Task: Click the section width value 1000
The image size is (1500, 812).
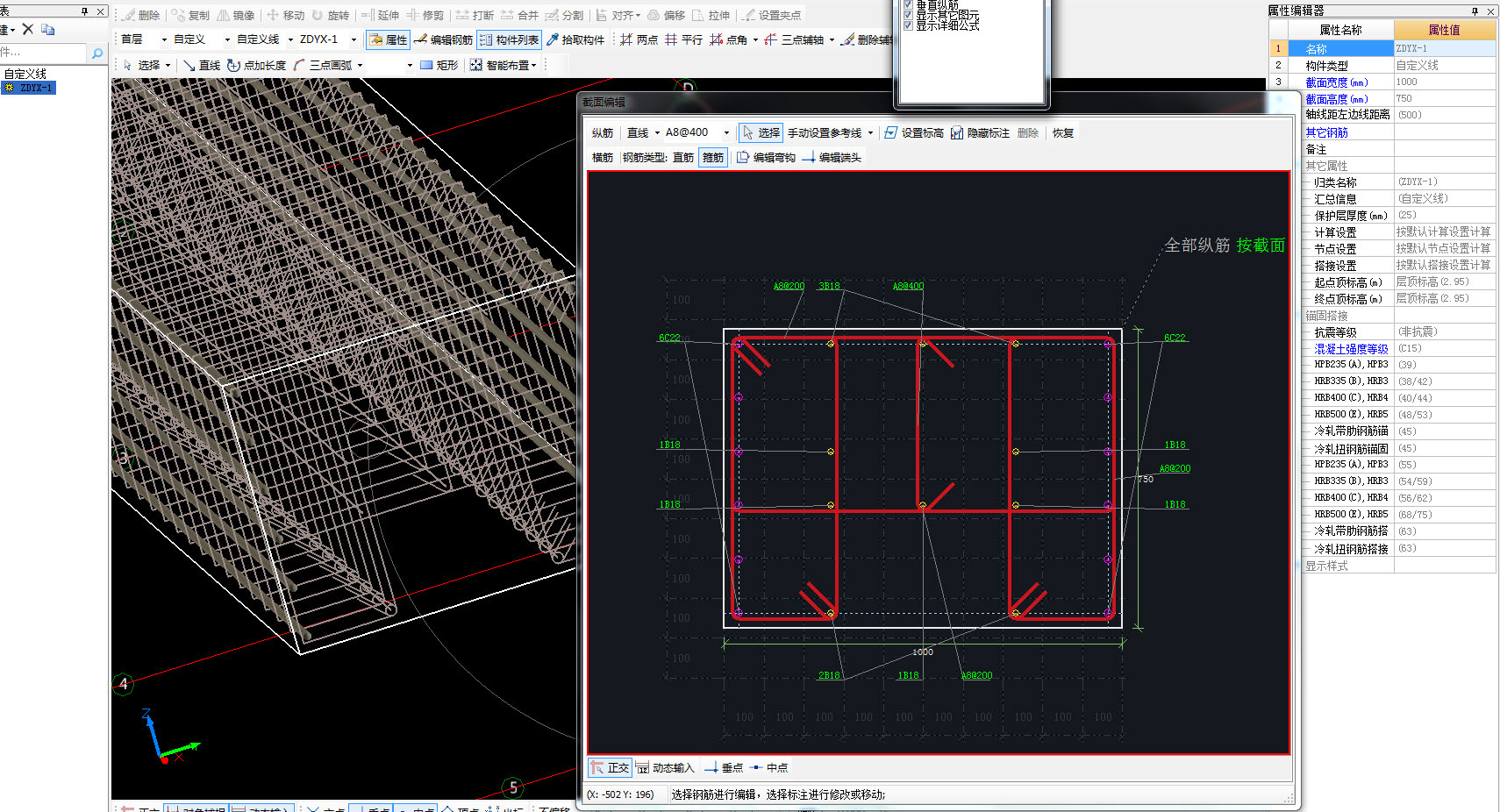Action: coord(1445,82)
